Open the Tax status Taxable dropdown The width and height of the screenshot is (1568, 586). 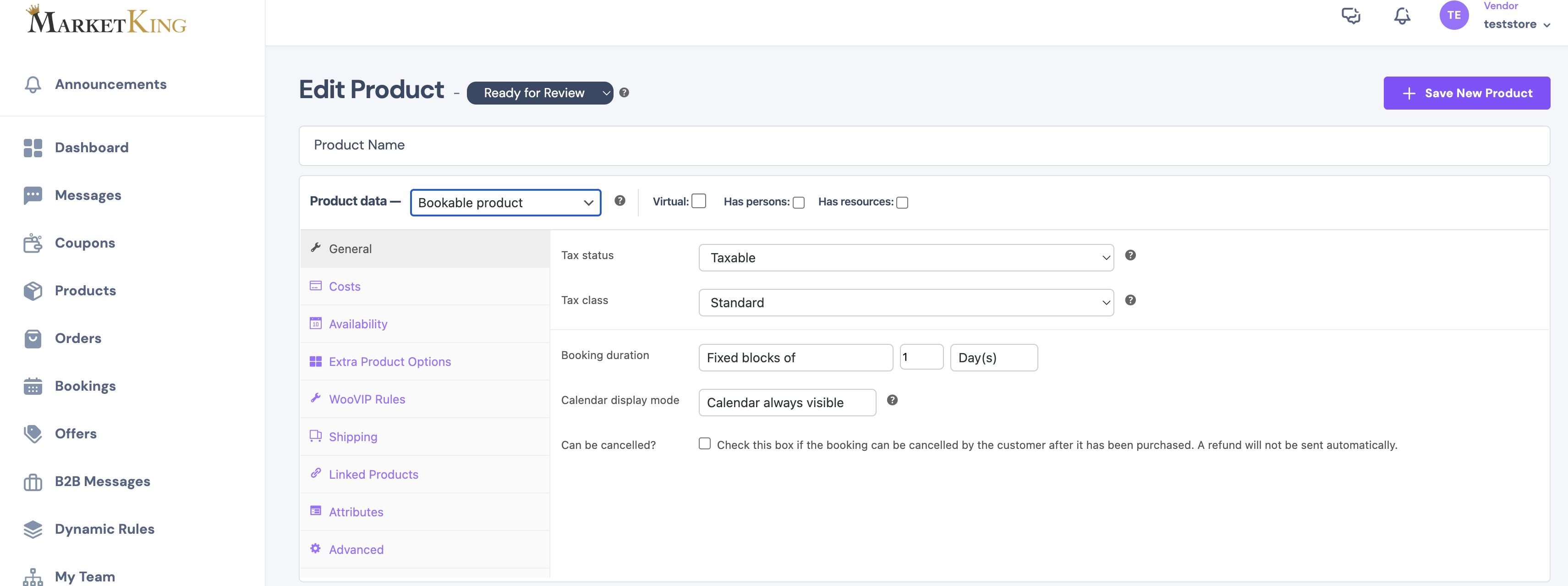906,258
